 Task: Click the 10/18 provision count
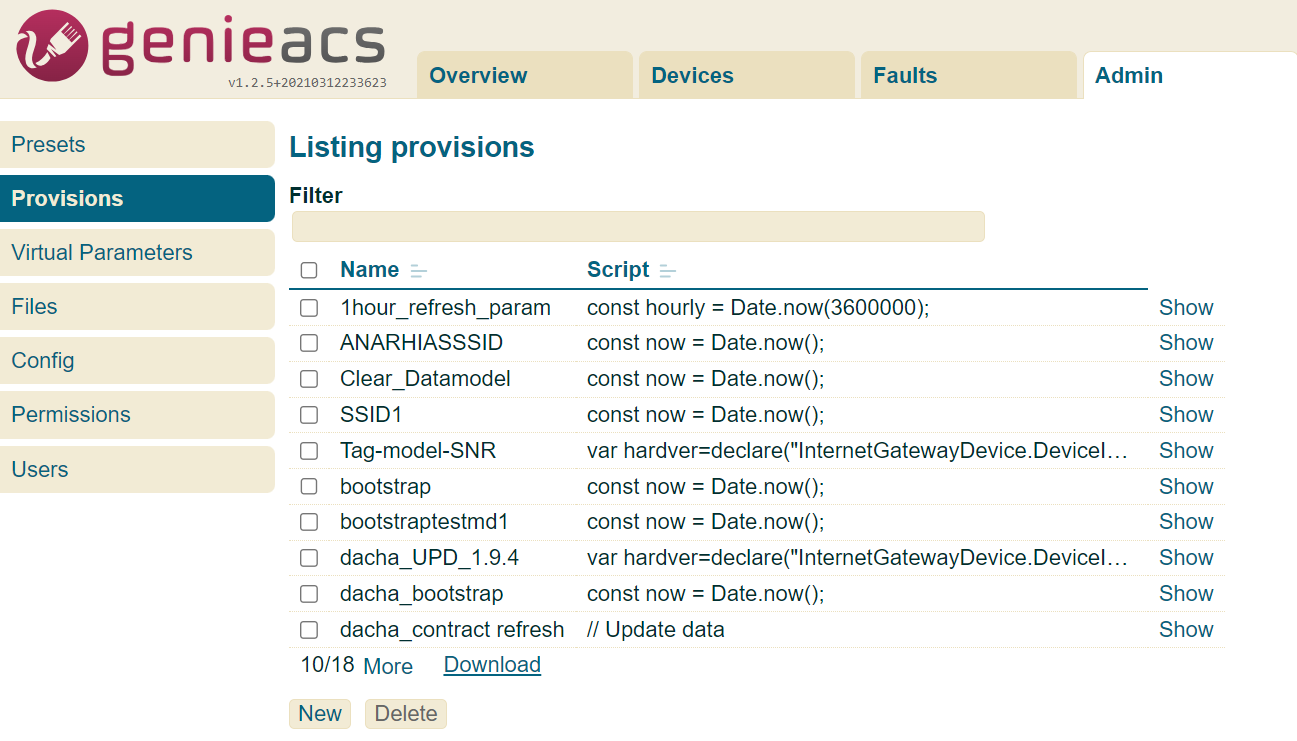(x=327, y=664)
